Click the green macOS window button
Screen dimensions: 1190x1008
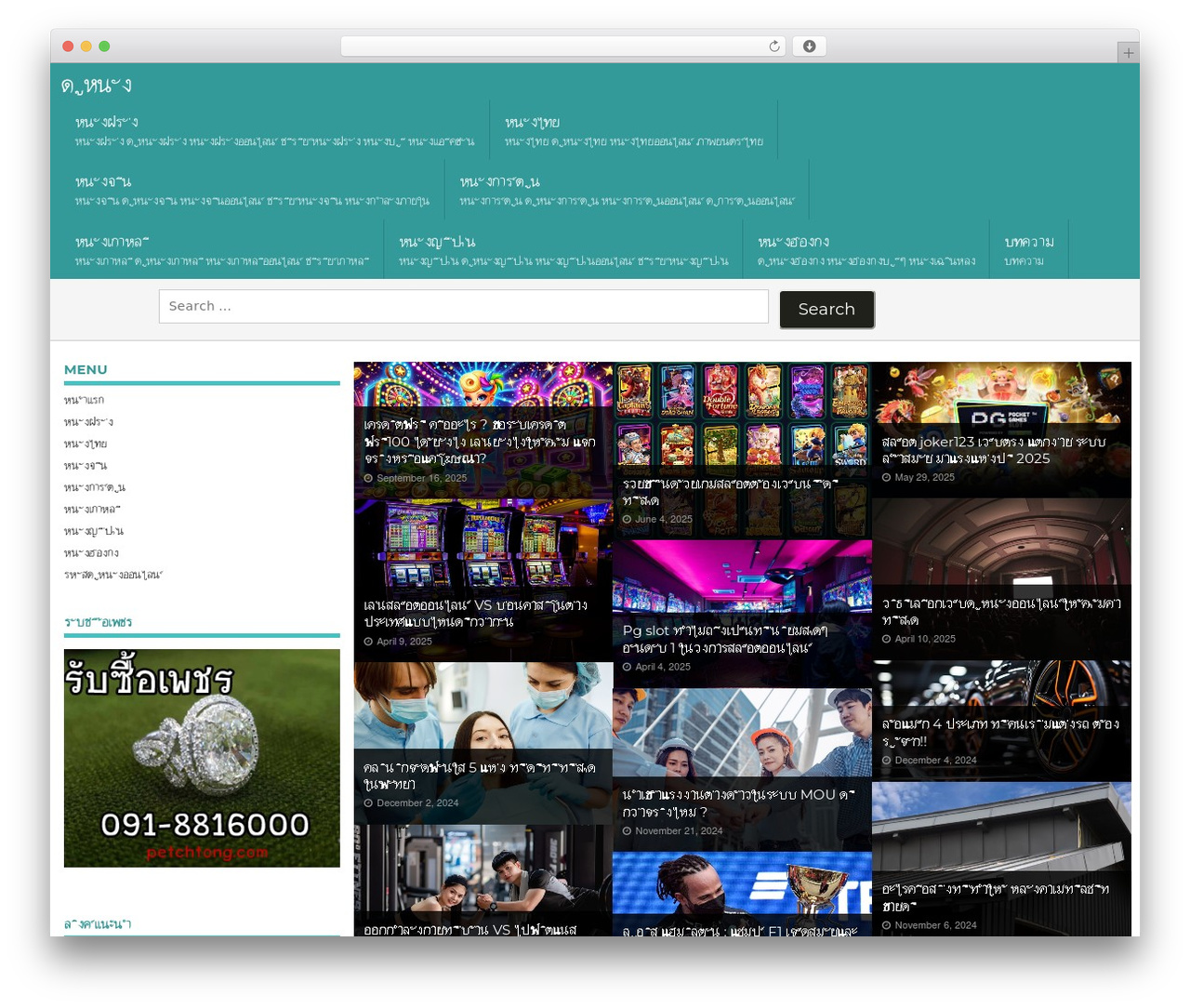coord(104,46)
